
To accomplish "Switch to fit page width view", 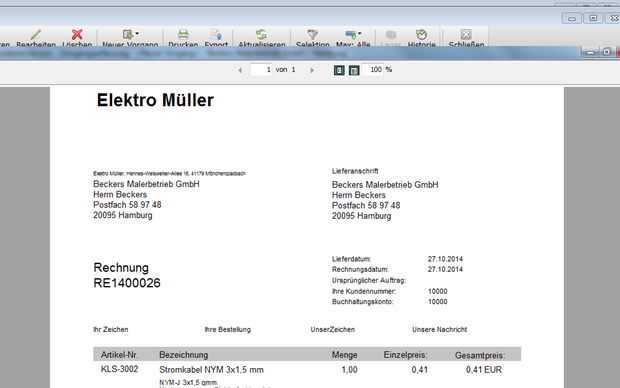I will click(354, 70).
